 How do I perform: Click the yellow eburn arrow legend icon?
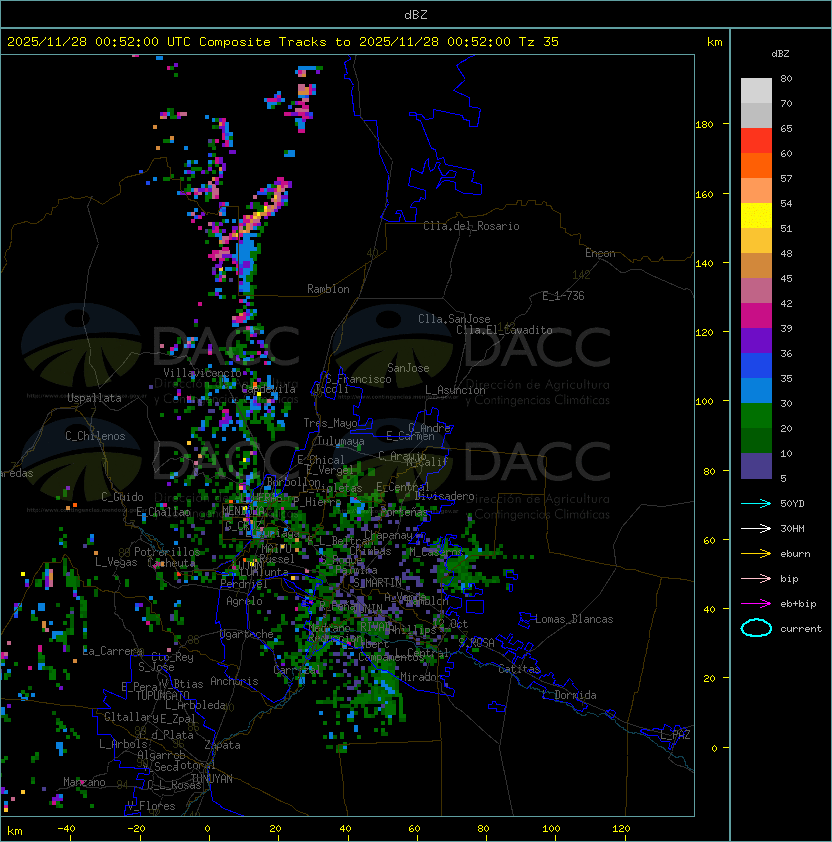tap(756, 554)
